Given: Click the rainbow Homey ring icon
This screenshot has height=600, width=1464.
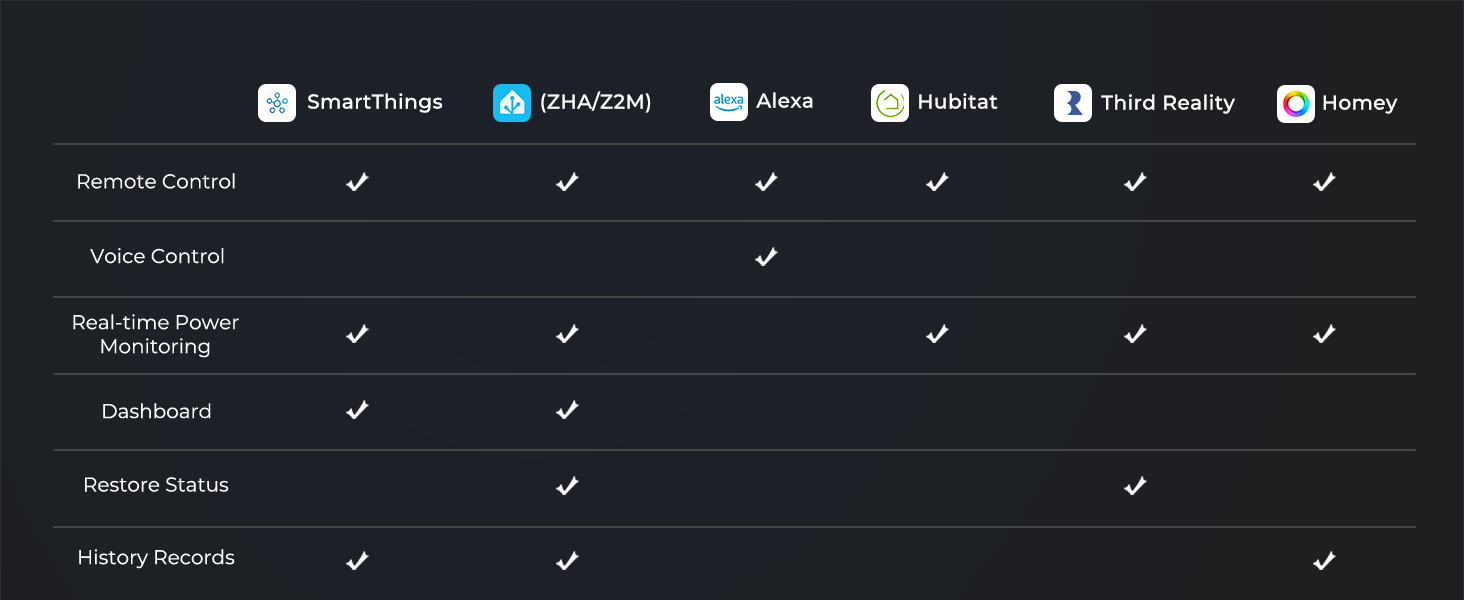Looking at the screenshot, I should click(x=1296, y=104).
